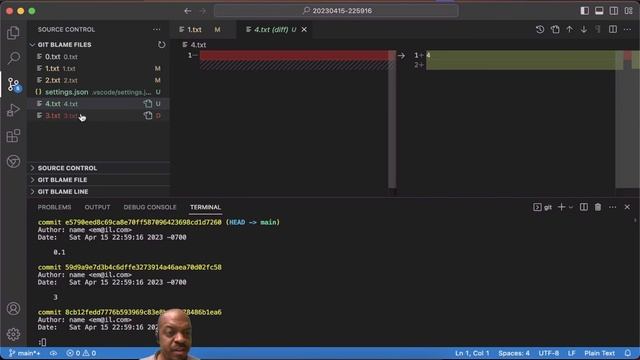Click the Open File icon in editor toolbar
The height and width of the screenshot is (360, 640).
point(555,29)
